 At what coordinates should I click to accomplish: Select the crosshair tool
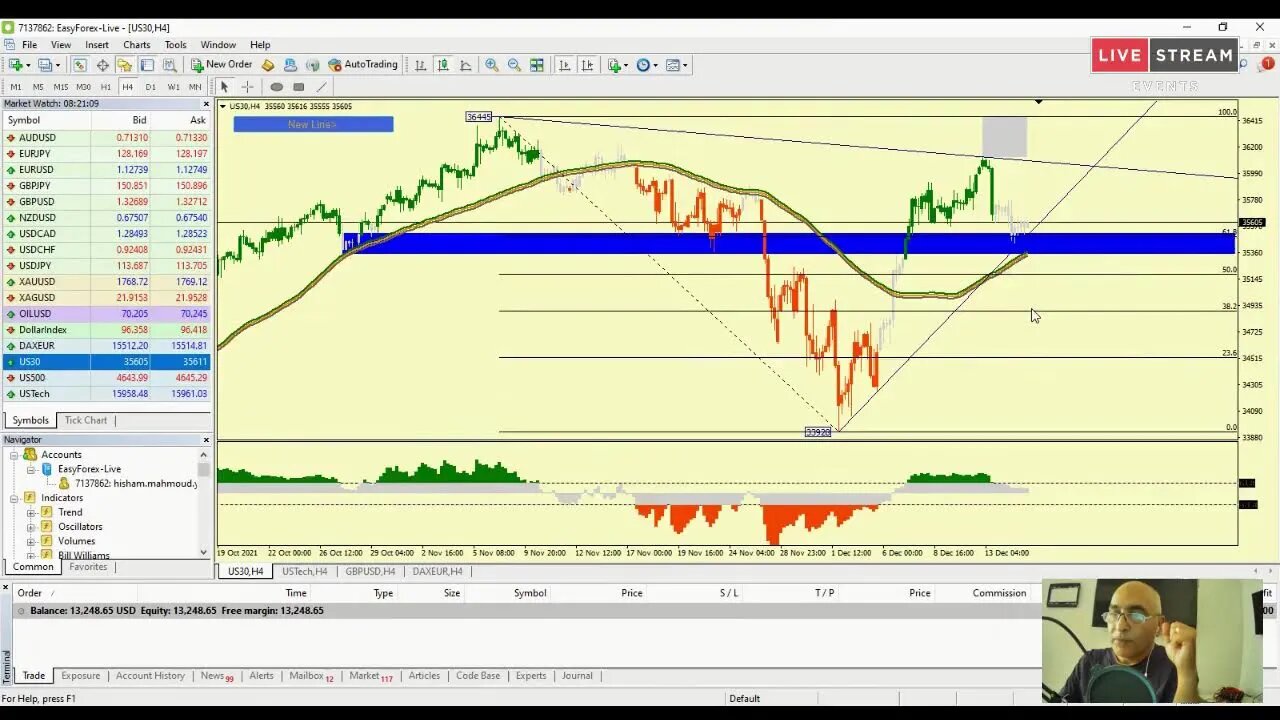[247, 87]
